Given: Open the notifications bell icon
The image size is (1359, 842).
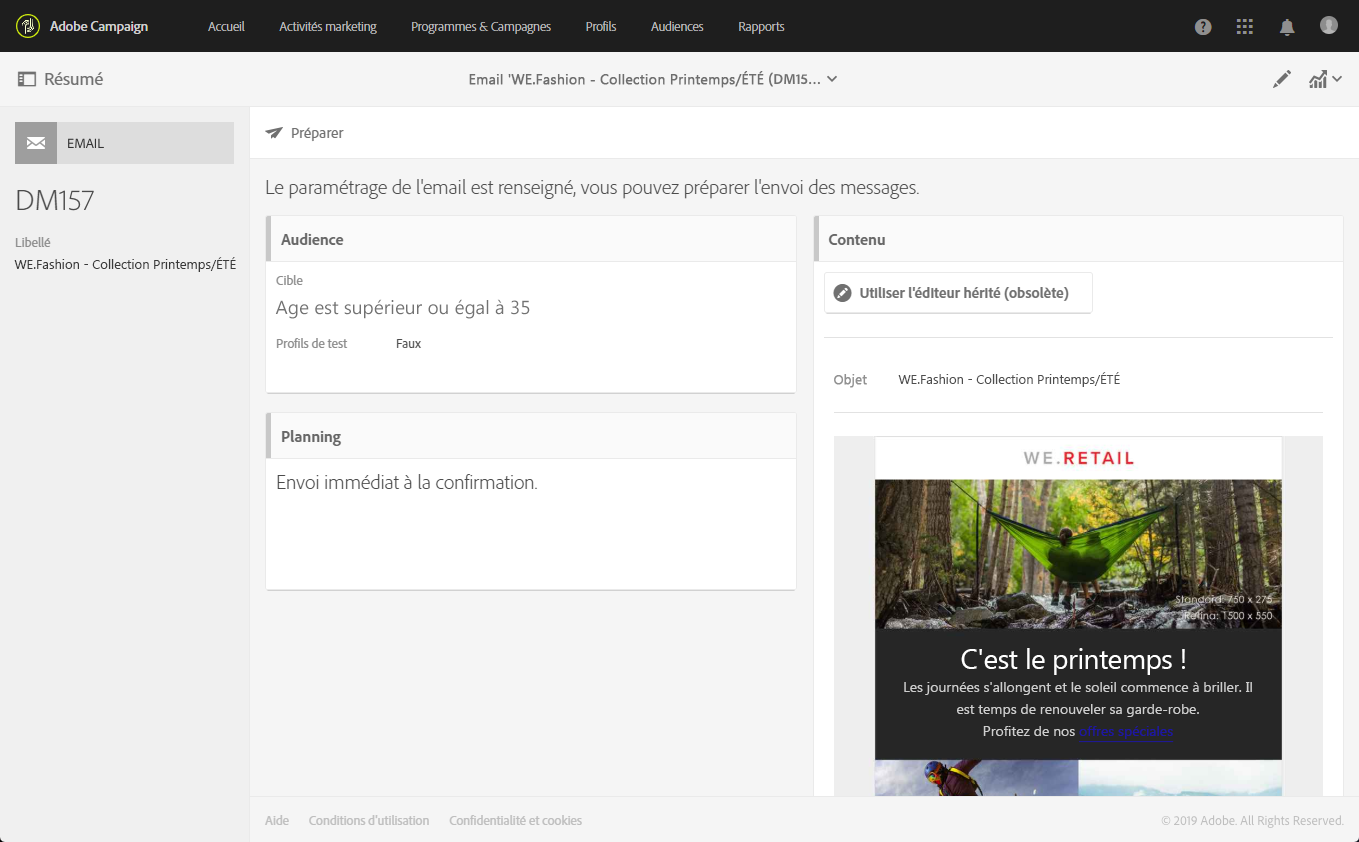Looking at the screenshot, I should coord(1287,27).
